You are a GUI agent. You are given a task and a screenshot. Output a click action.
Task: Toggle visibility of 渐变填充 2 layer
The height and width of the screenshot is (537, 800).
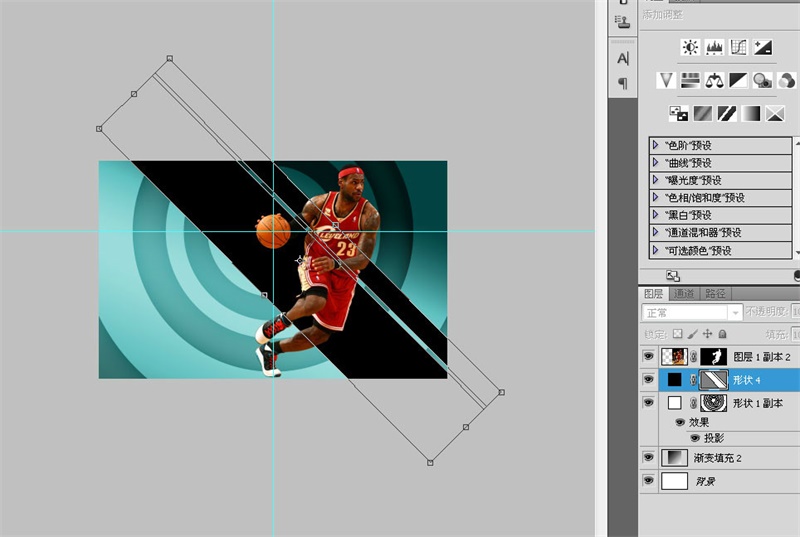(x=648, y=458)
